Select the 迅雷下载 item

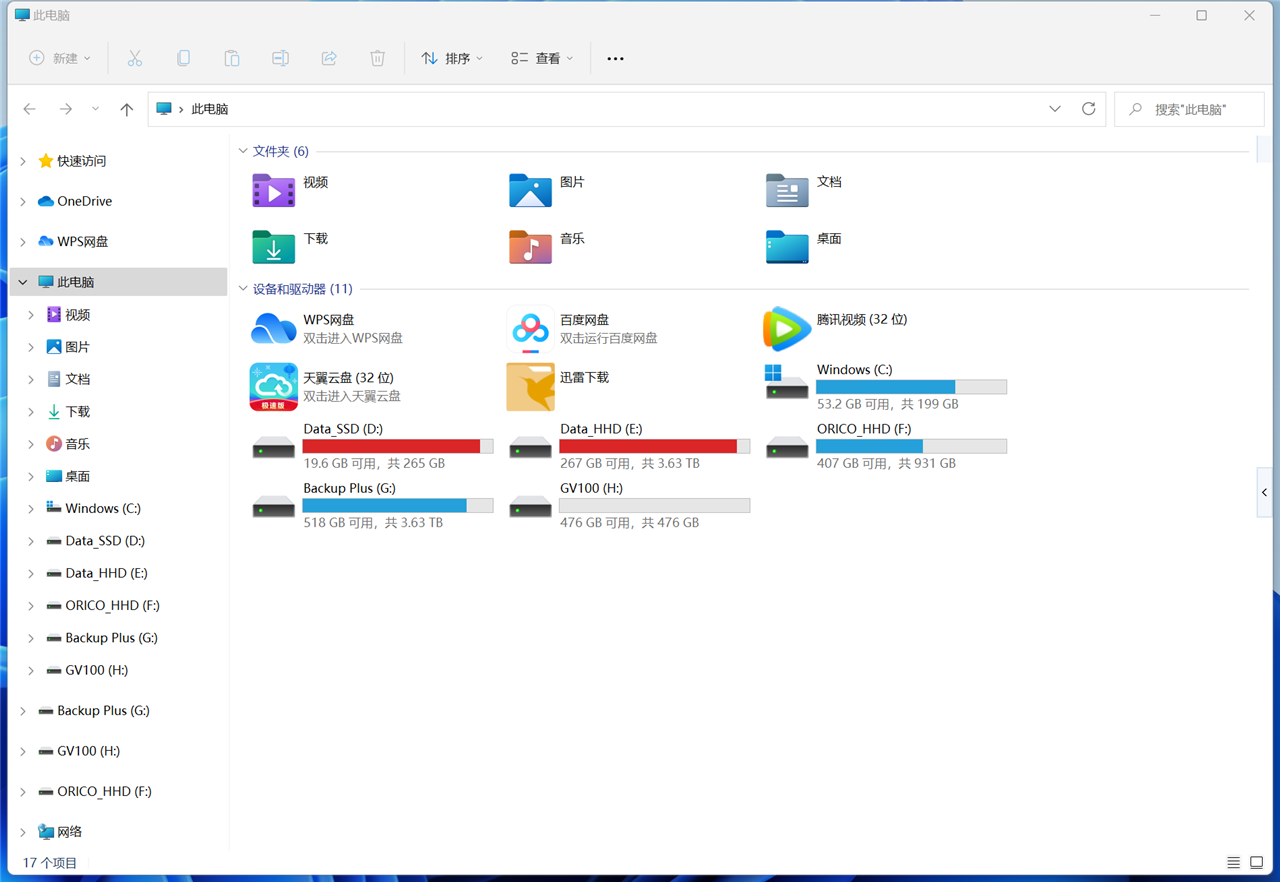[x=558, y=387]
